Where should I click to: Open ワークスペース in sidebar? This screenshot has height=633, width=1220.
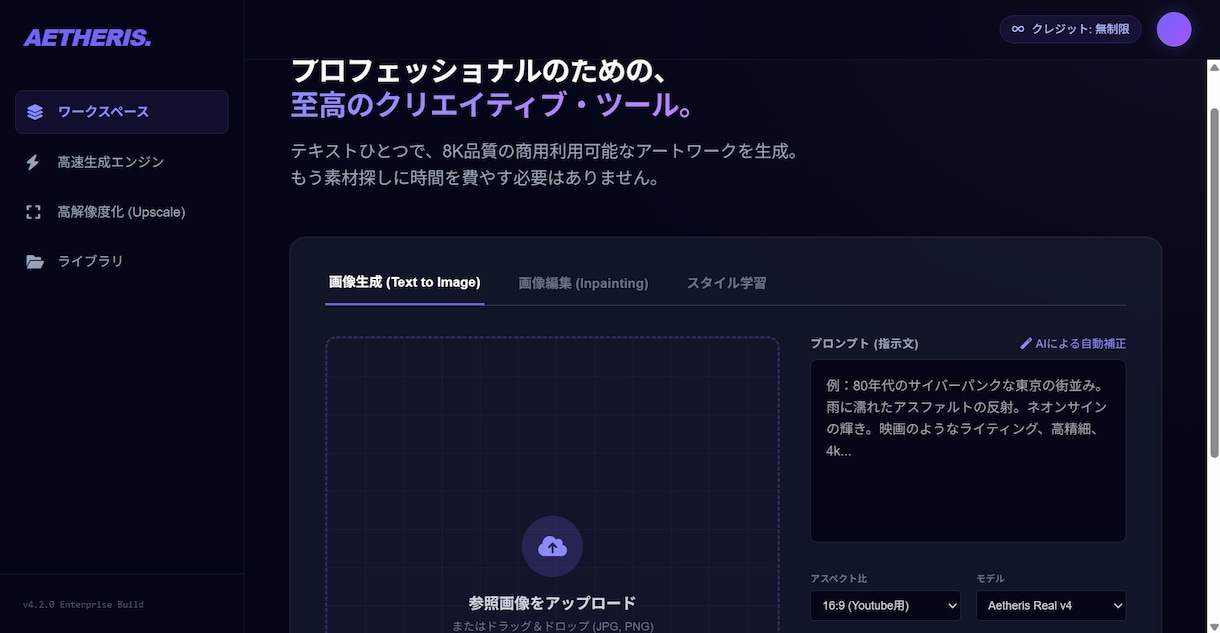pyautogui.click(x=121, y=112)
